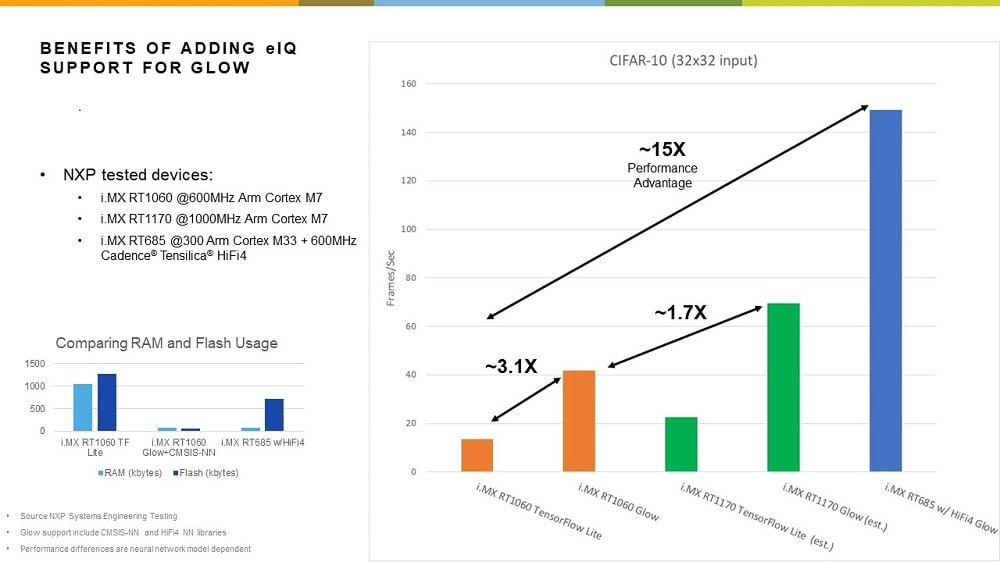The height and width of the screenshot is (562, 1000).
Task: Select the RT685 w/HiFi4 dark blue Flash bar
Action: click(x=274, y=415)
